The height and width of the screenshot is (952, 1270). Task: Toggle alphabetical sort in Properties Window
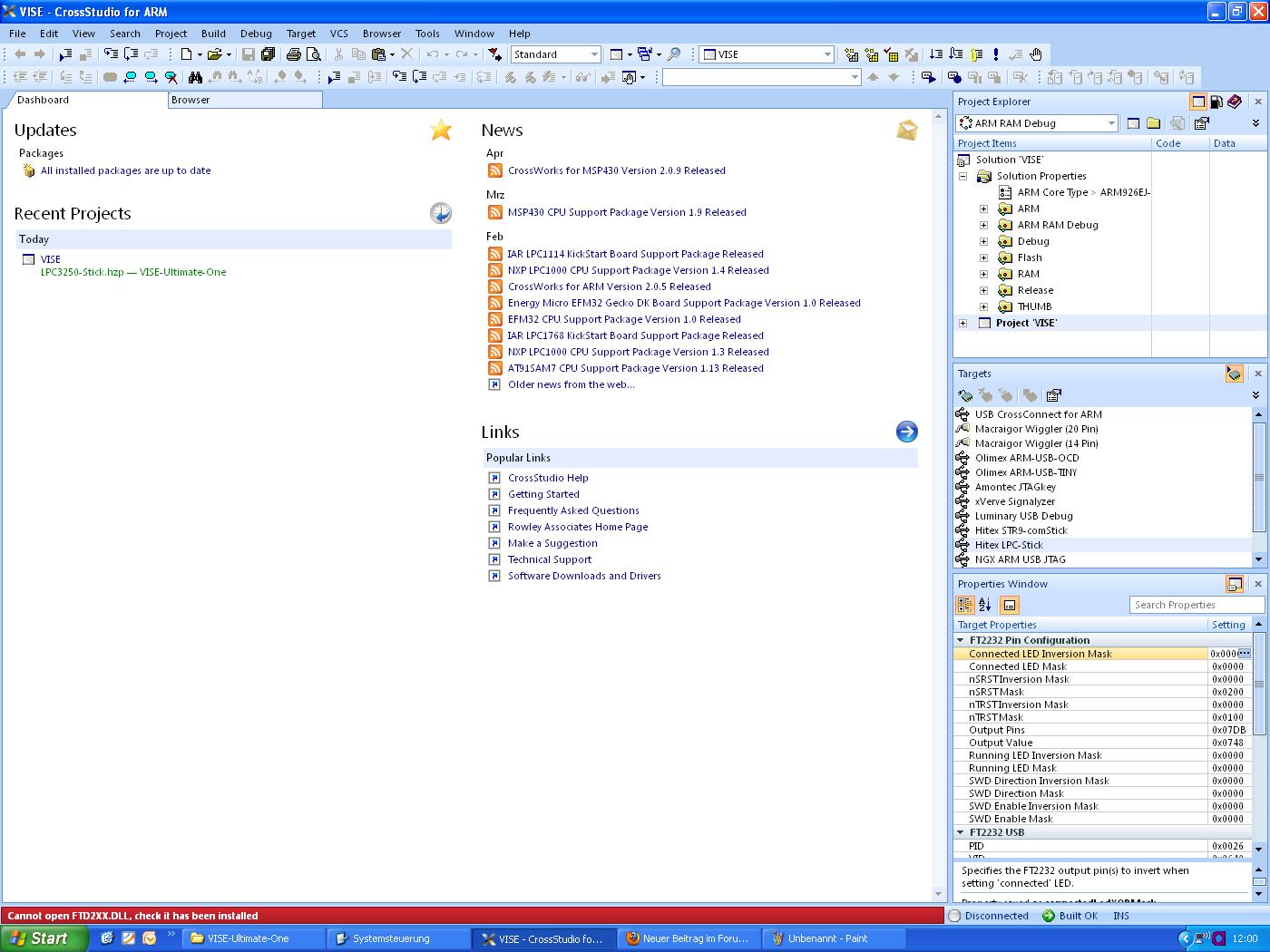985,605
